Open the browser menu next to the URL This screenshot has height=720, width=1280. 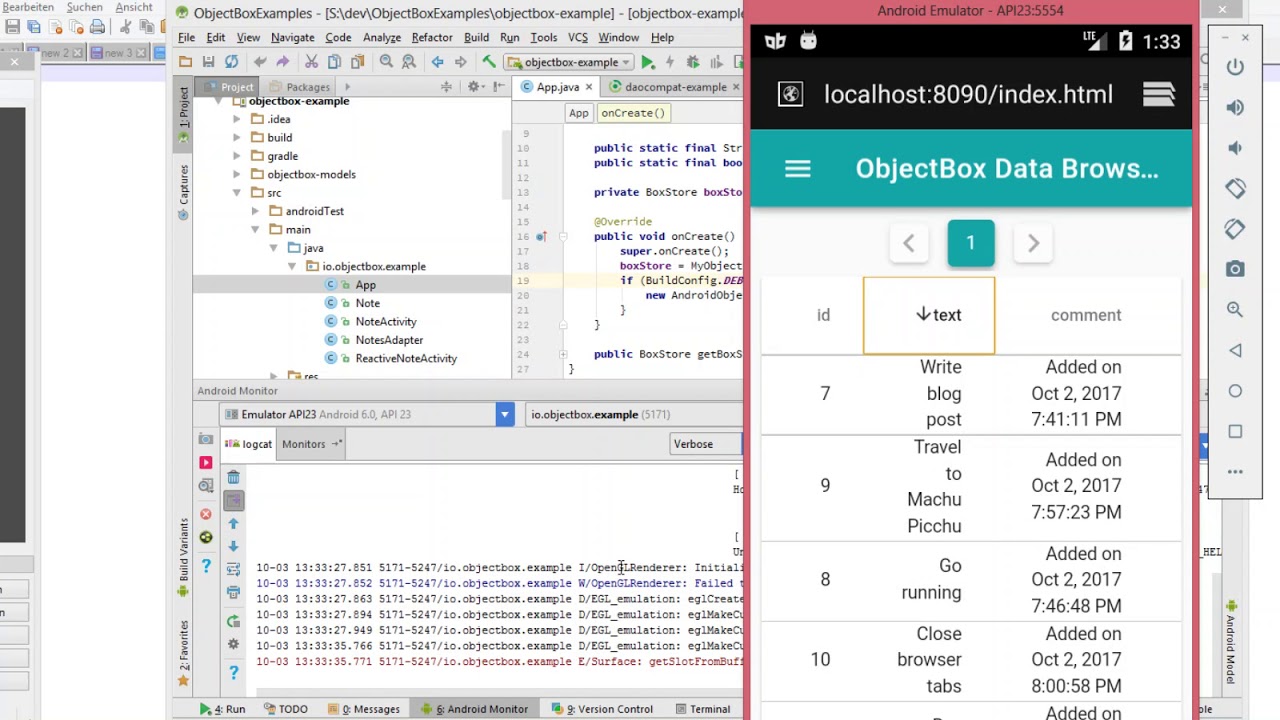1158,94
